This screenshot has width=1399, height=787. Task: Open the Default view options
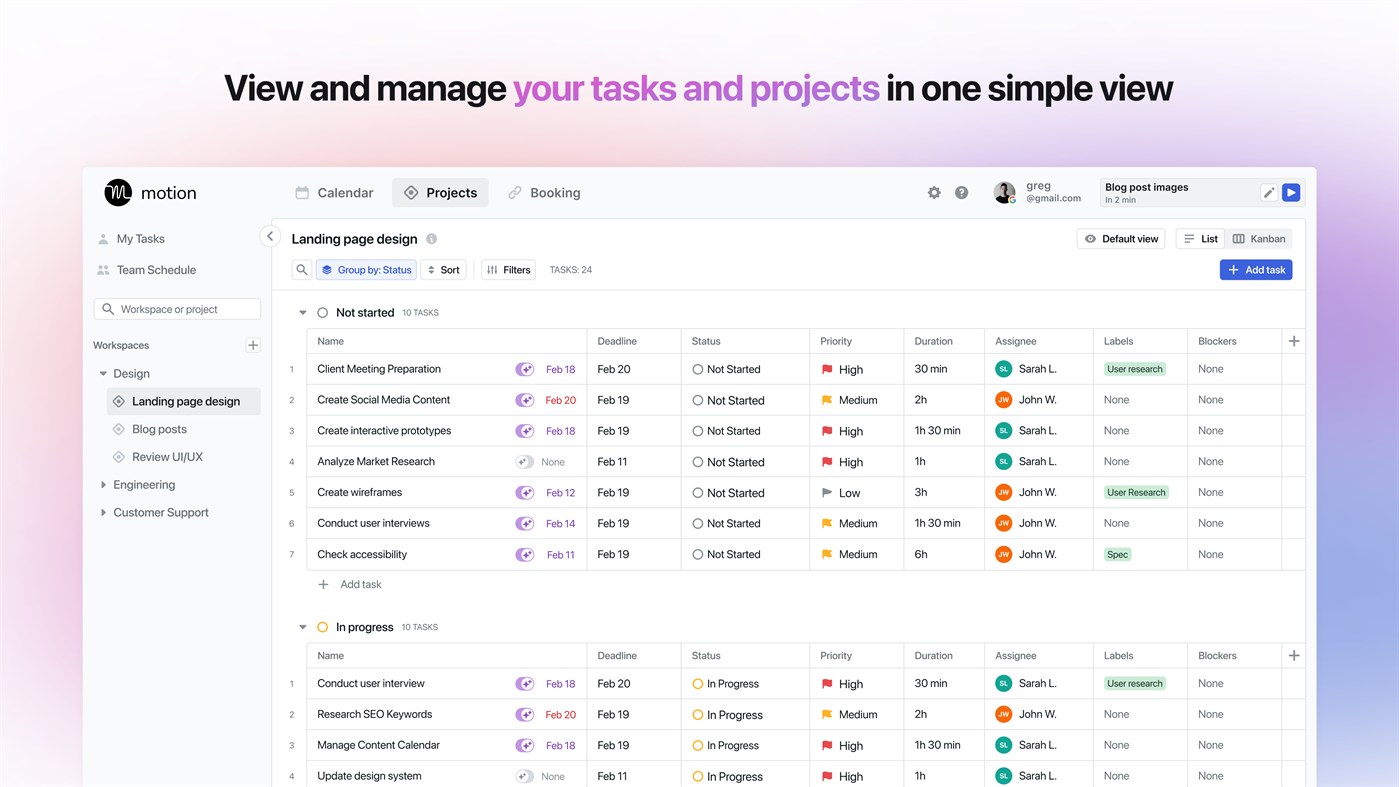pyautogui.click(x=1120, y=238)
